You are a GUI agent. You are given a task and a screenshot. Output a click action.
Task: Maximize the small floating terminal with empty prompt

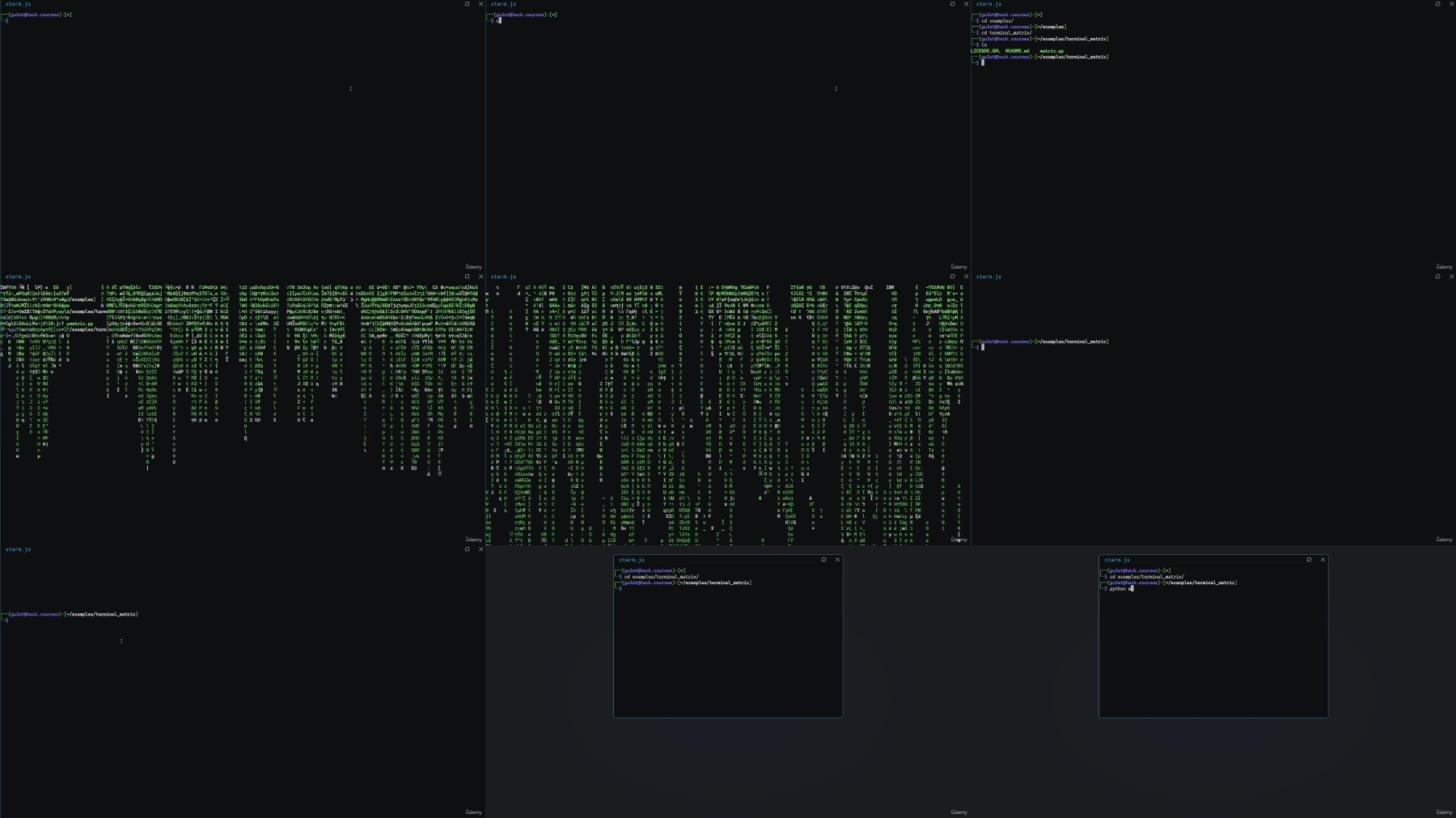(823, 560)
